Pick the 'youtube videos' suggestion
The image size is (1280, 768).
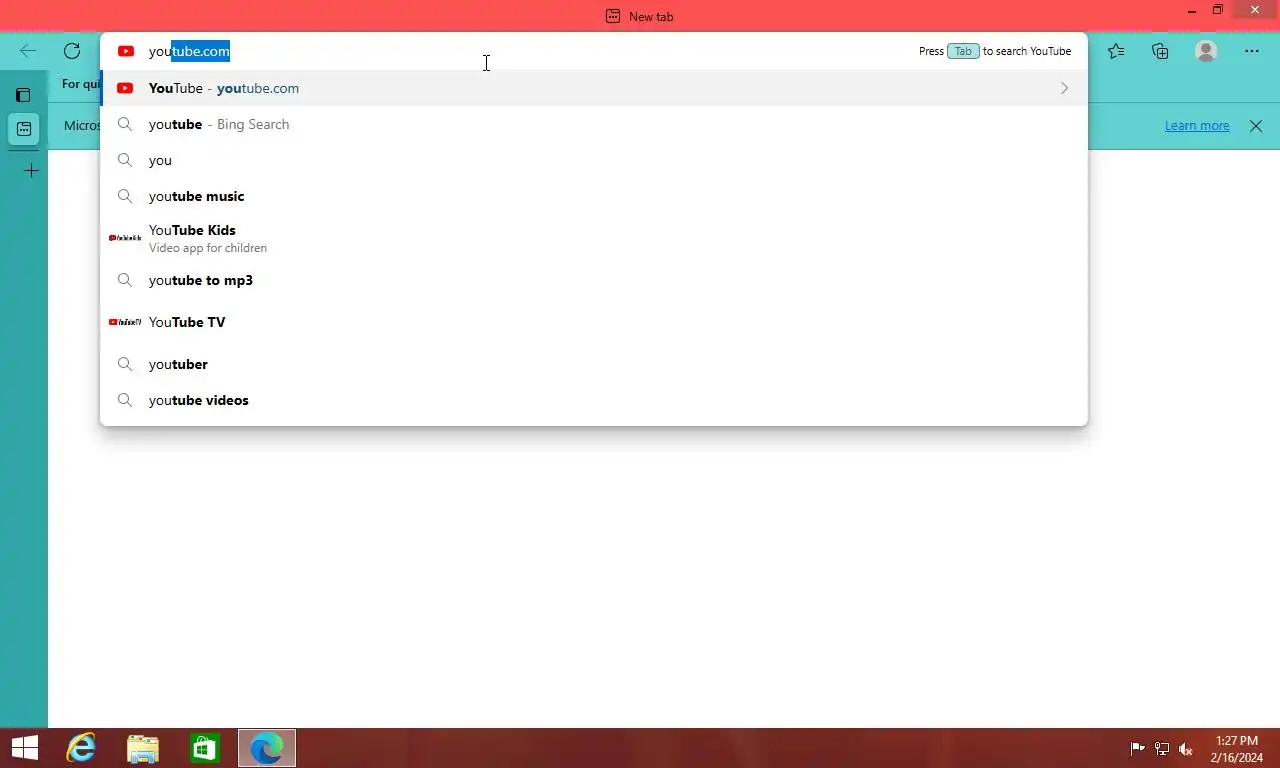(x=594, y=400)
